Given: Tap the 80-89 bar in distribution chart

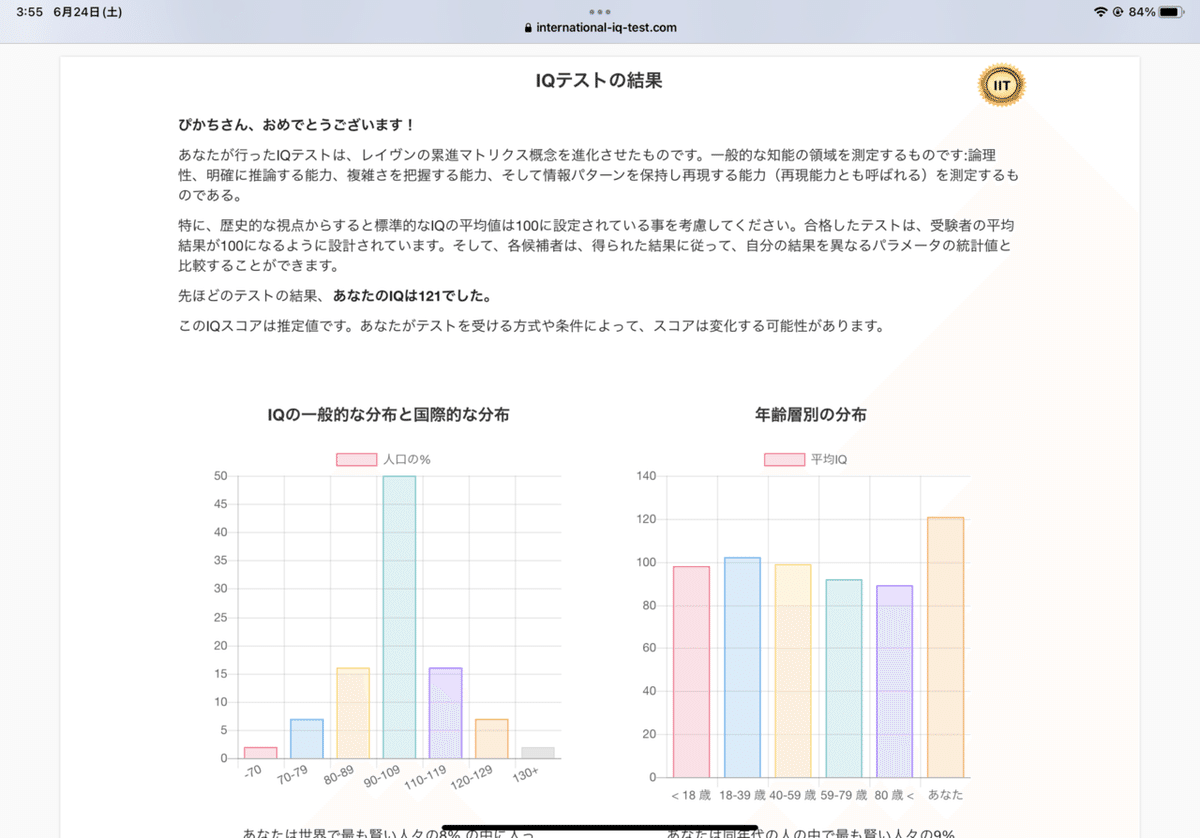Looking at the screenshot, I should (x=353, y=713).
